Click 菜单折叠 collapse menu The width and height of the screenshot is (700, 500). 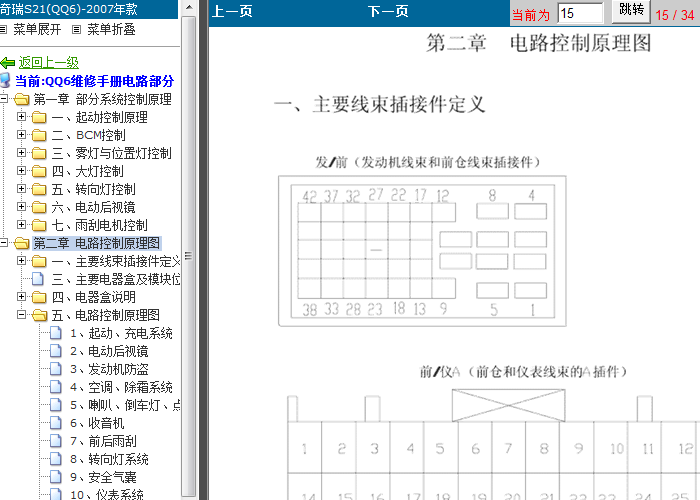(111, 30)
